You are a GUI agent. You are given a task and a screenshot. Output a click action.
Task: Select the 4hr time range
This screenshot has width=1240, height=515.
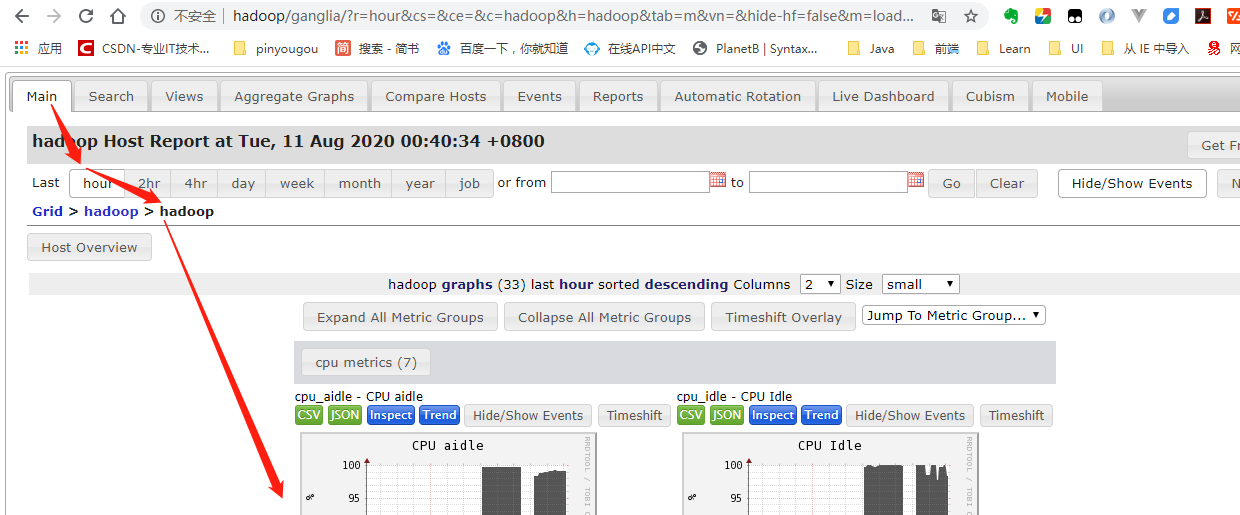[x=196, y=183]
